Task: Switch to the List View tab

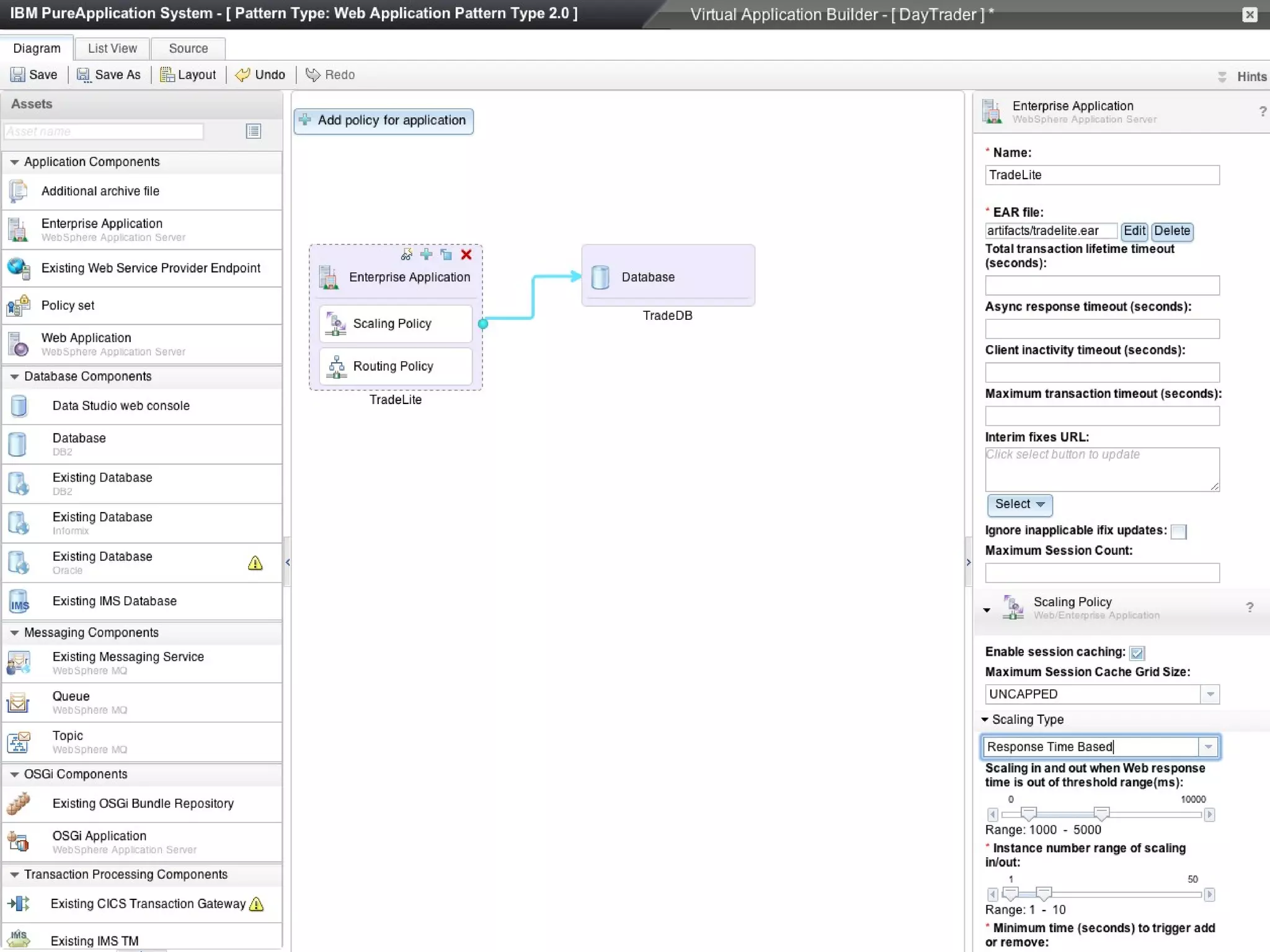Action: click(112, 48)
